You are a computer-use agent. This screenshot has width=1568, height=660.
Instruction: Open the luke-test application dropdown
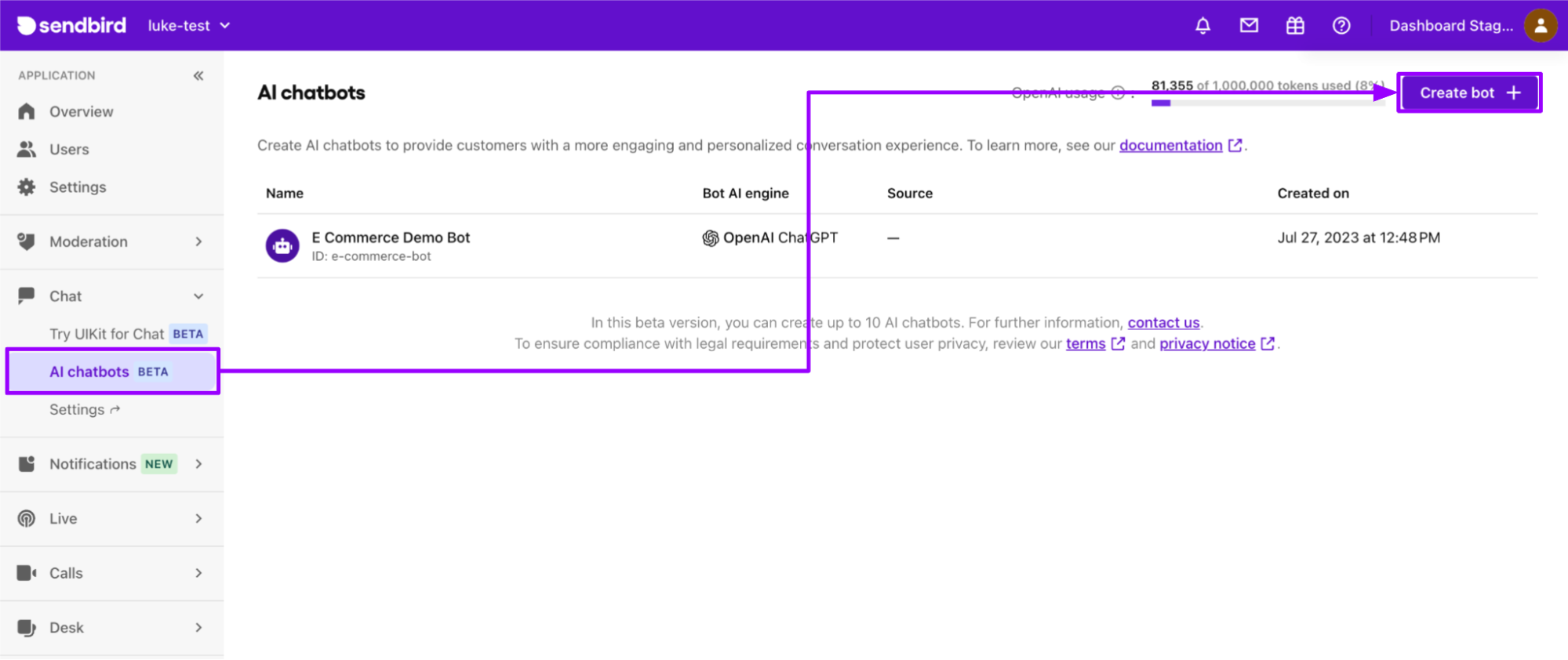tap(189, 25)
